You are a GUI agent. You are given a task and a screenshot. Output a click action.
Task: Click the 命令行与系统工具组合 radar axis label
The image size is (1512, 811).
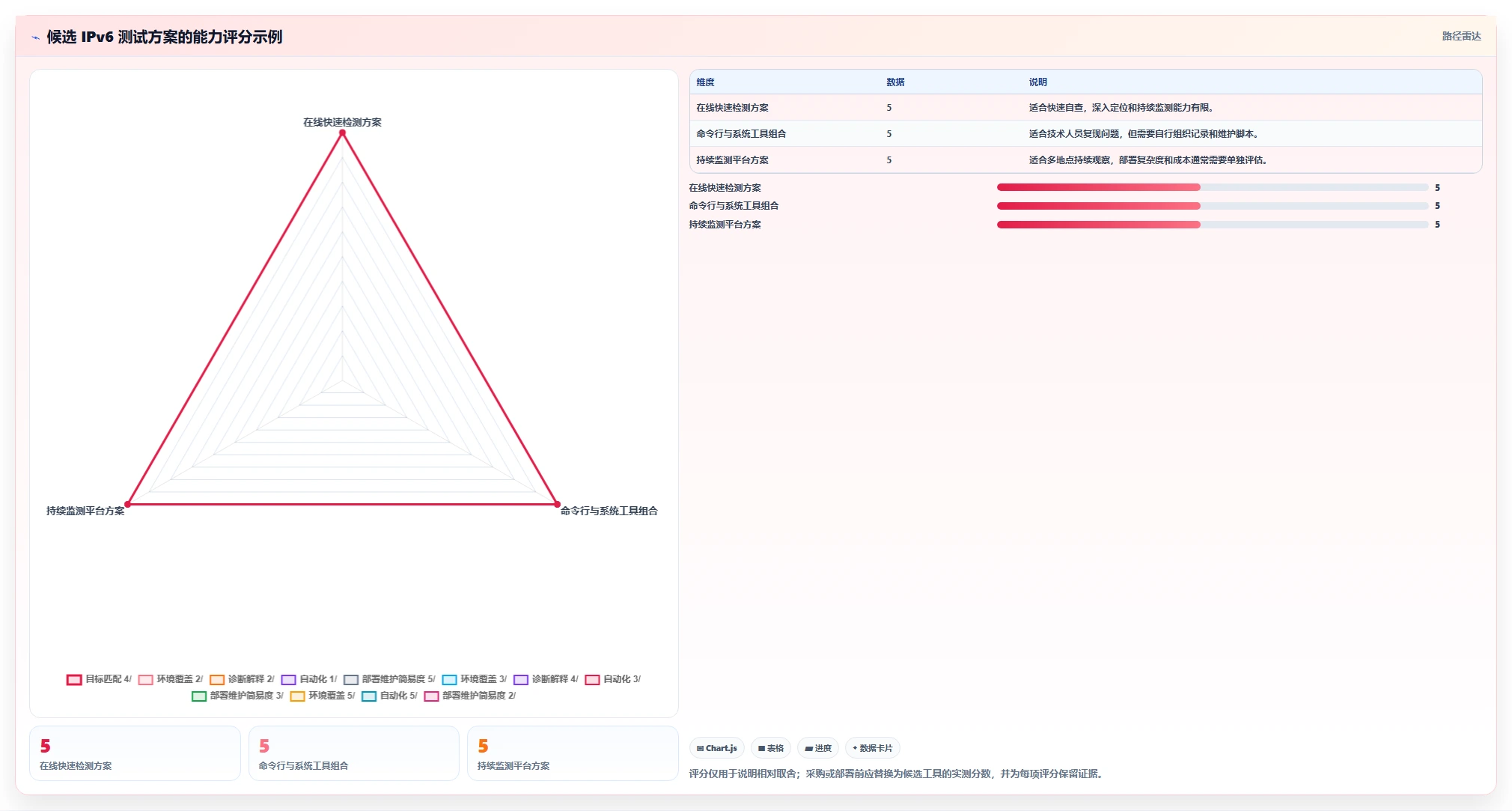pos(609,511)
